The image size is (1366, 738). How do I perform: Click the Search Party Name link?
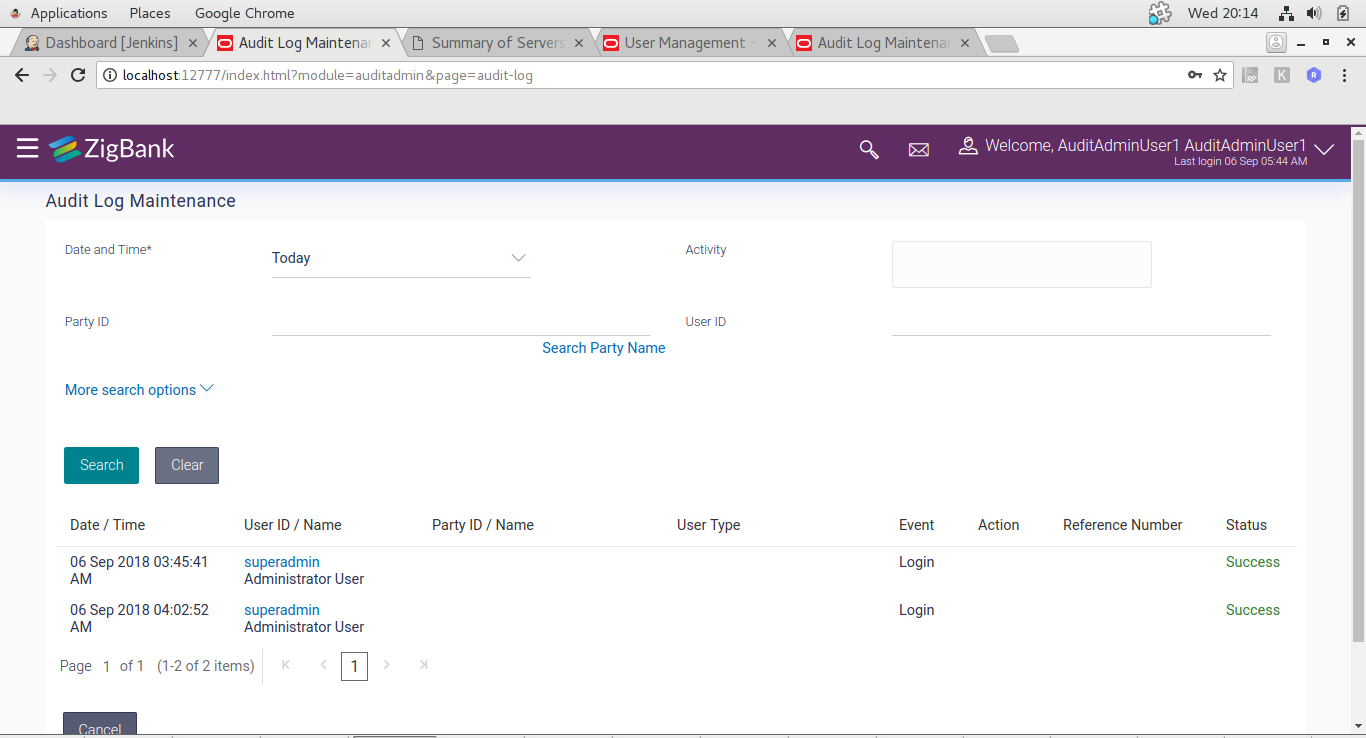(604, 348)
